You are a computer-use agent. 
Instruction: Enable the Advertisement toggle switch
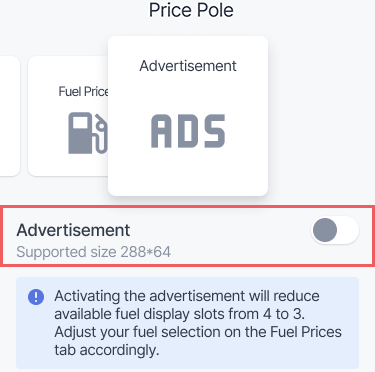(335, 230)
